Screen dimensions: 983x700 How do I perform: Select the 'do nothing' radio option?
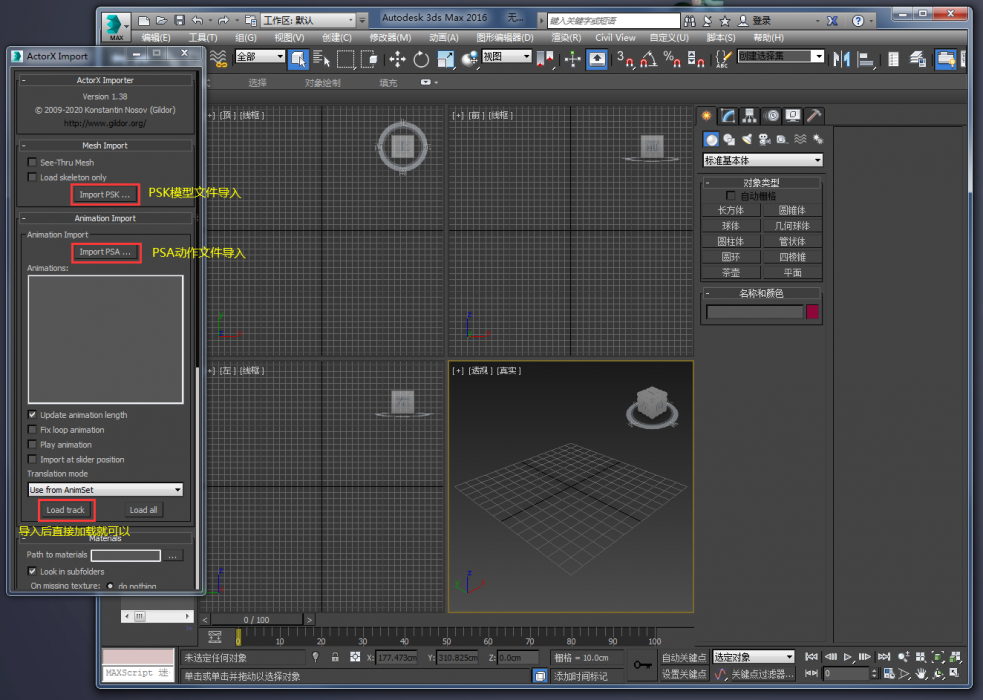(x=110, y=586)
